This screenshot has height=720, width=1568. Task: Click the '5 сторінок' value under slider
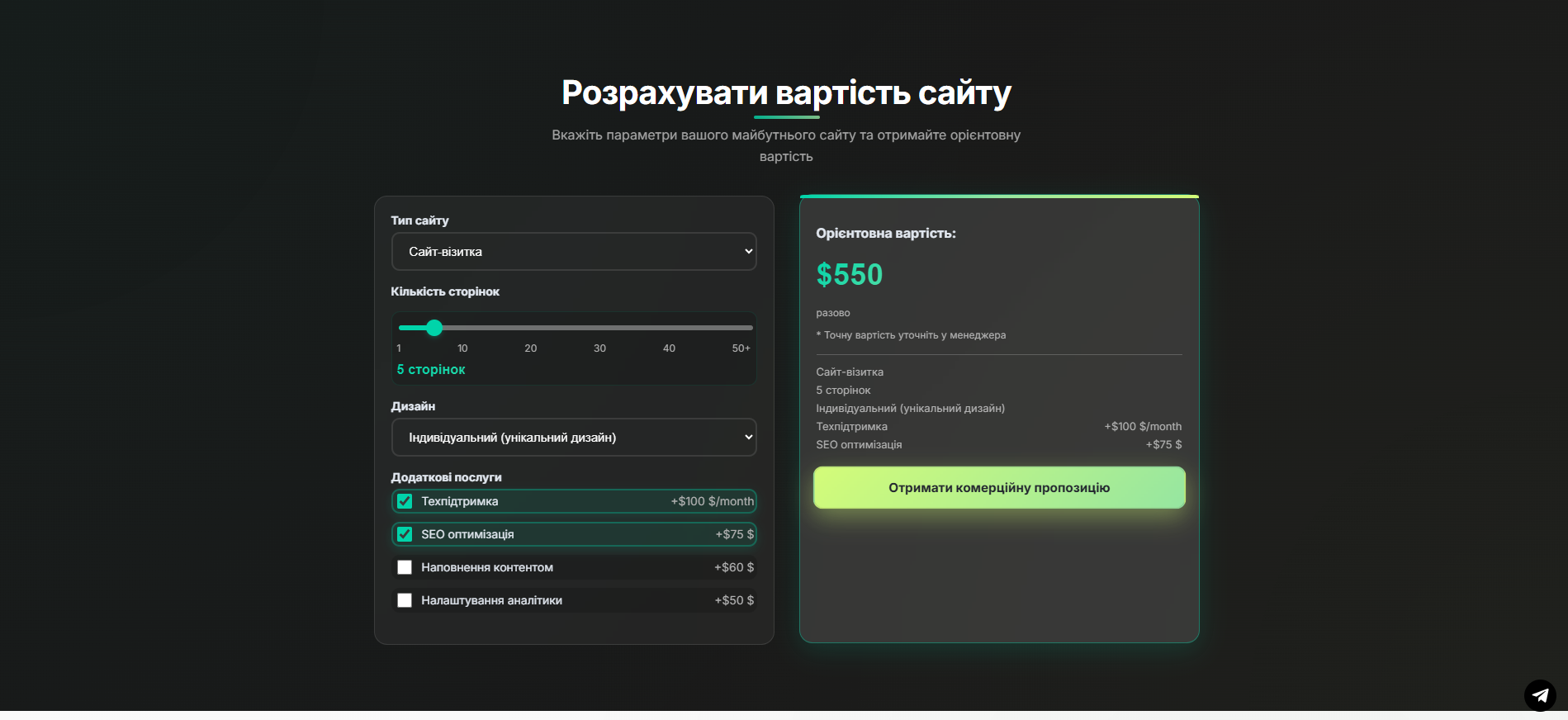coord(431,370)
